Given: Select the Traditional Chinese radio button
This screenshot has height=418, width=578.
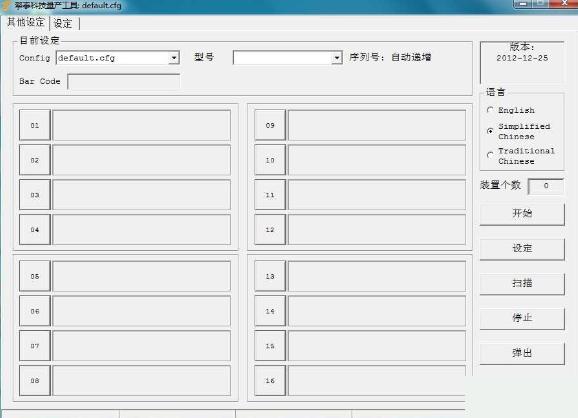Looking at the screenshot, I should (x=490, y=155).
